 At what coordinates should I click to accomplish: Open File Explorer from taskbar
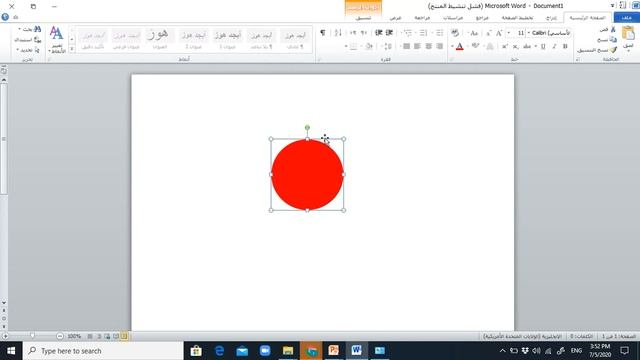[288, 351]
